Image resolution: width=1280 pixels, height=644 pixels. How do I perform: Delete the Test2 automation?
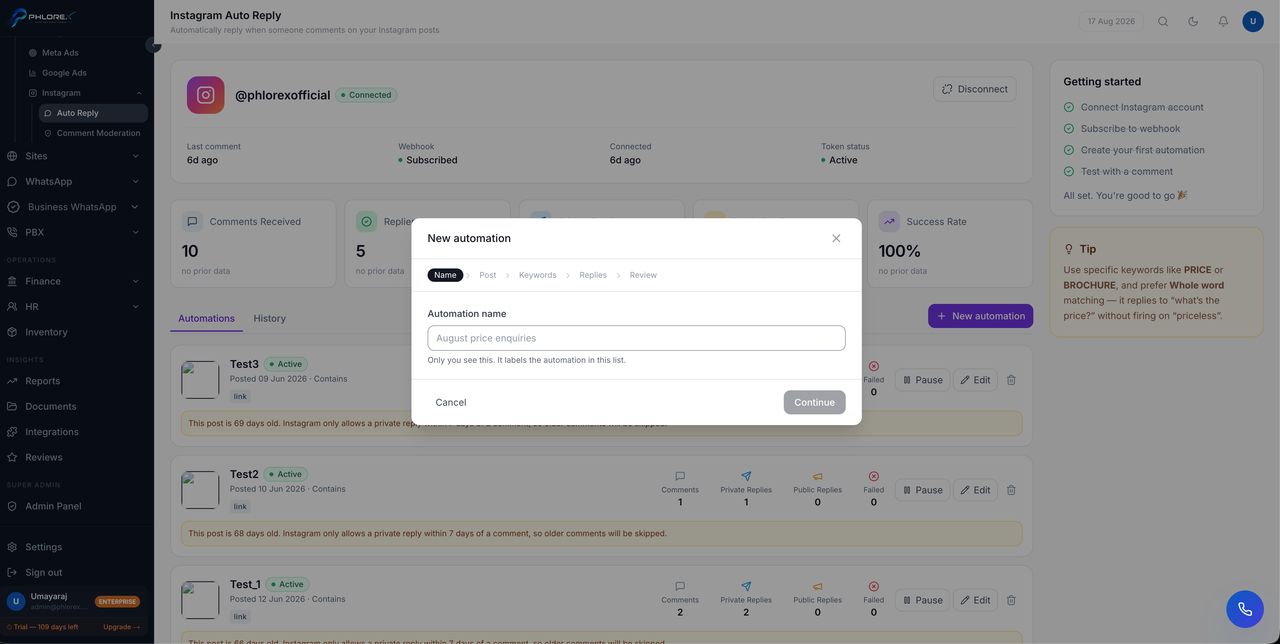[x=1011, y=490]
